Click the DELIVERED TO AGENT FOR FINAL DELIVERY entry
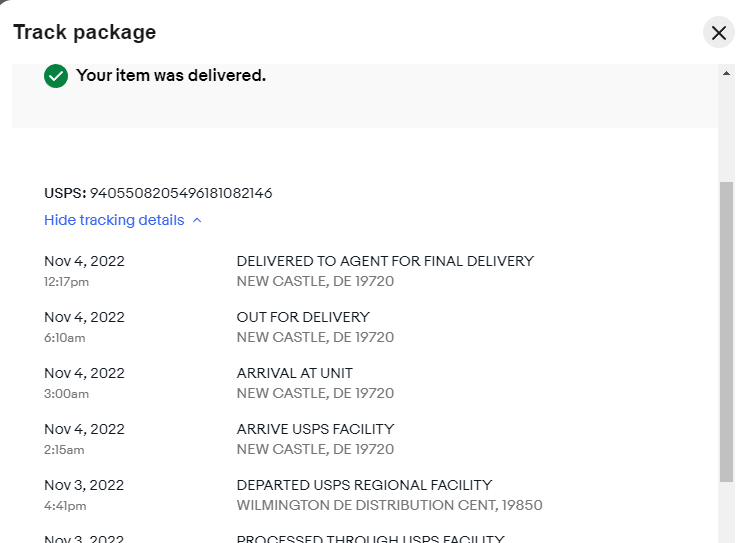 click(x=385, y=261)
